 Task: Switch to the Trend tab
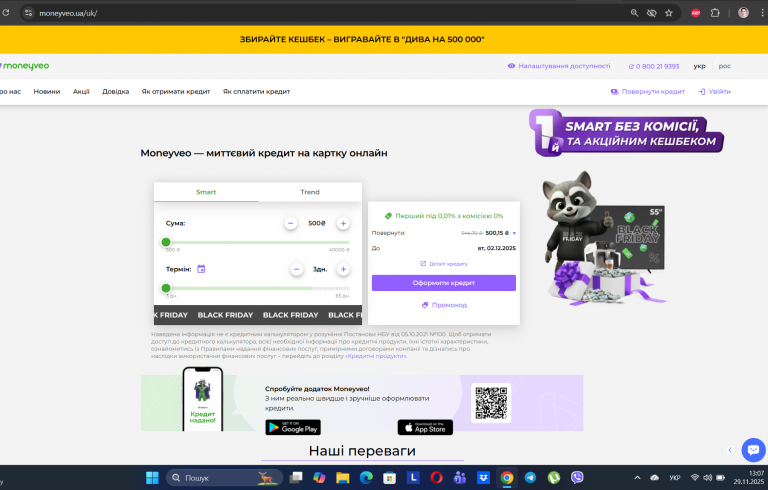click(310, 192)
